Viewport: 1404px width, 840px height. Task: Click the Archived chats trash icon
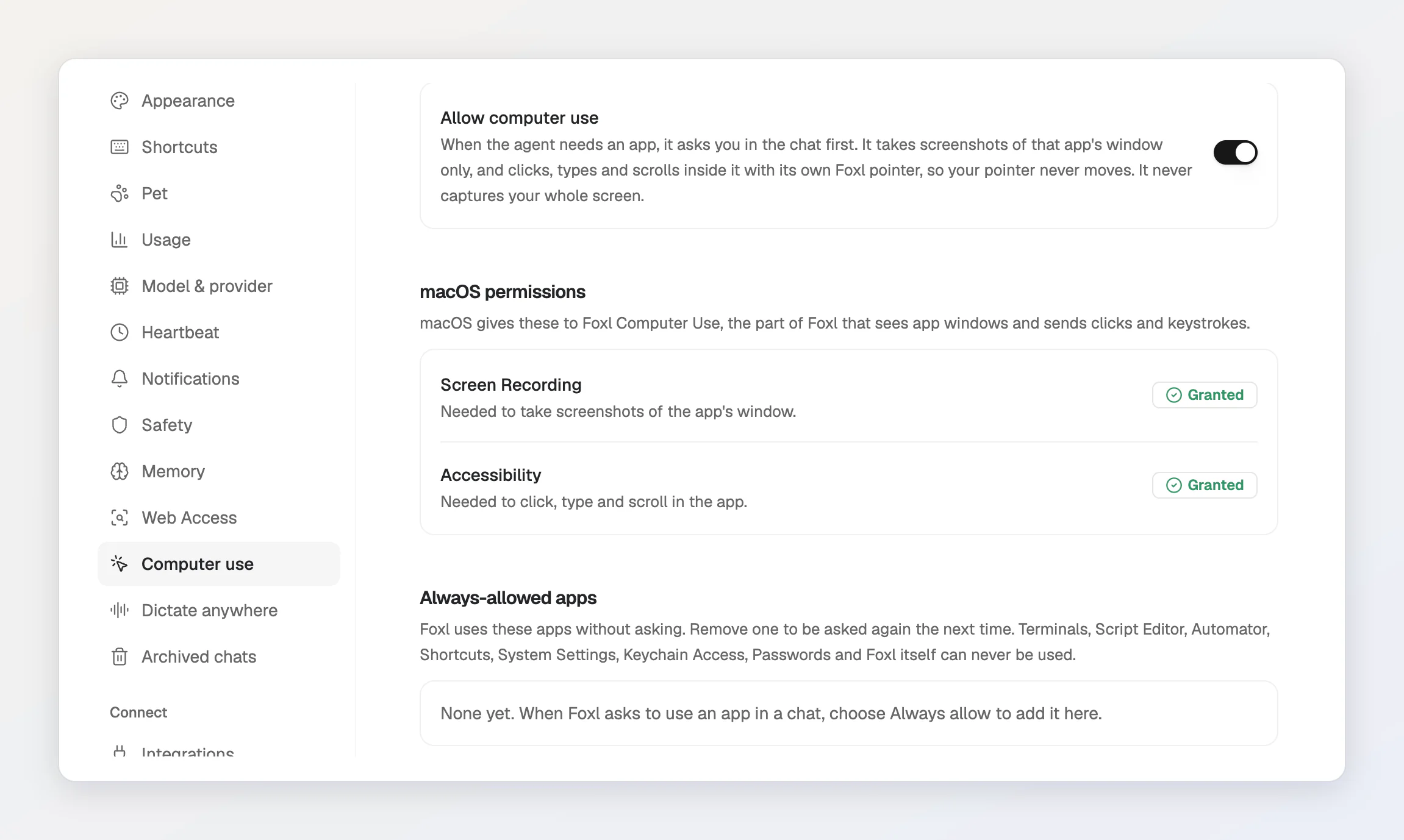[x=120, y=657]
